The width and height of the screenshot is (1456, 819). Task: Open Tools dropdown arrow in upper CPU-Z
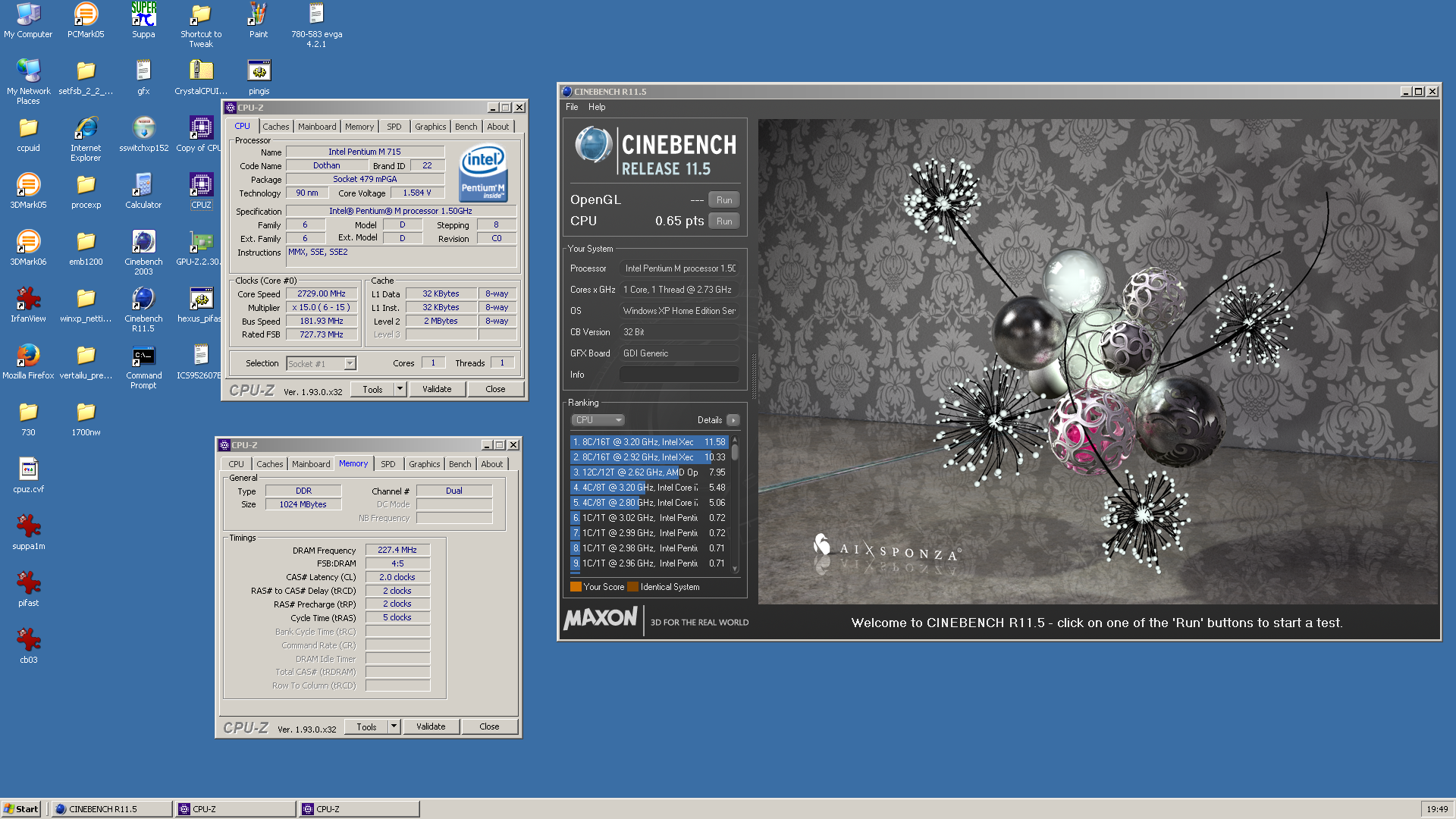click(x=400, y=389)
